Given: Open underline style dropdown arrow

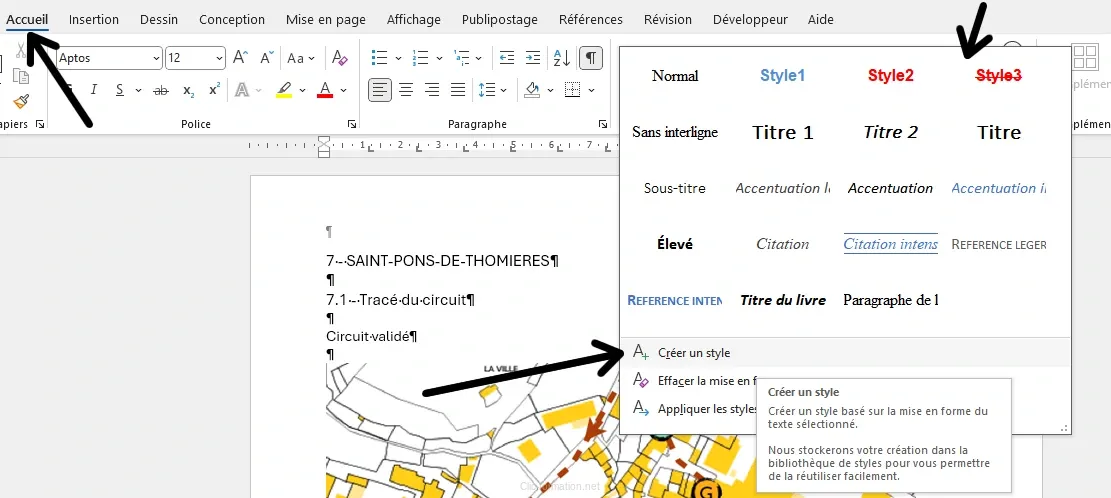Looking at the screenshot, I should (138, 91).
